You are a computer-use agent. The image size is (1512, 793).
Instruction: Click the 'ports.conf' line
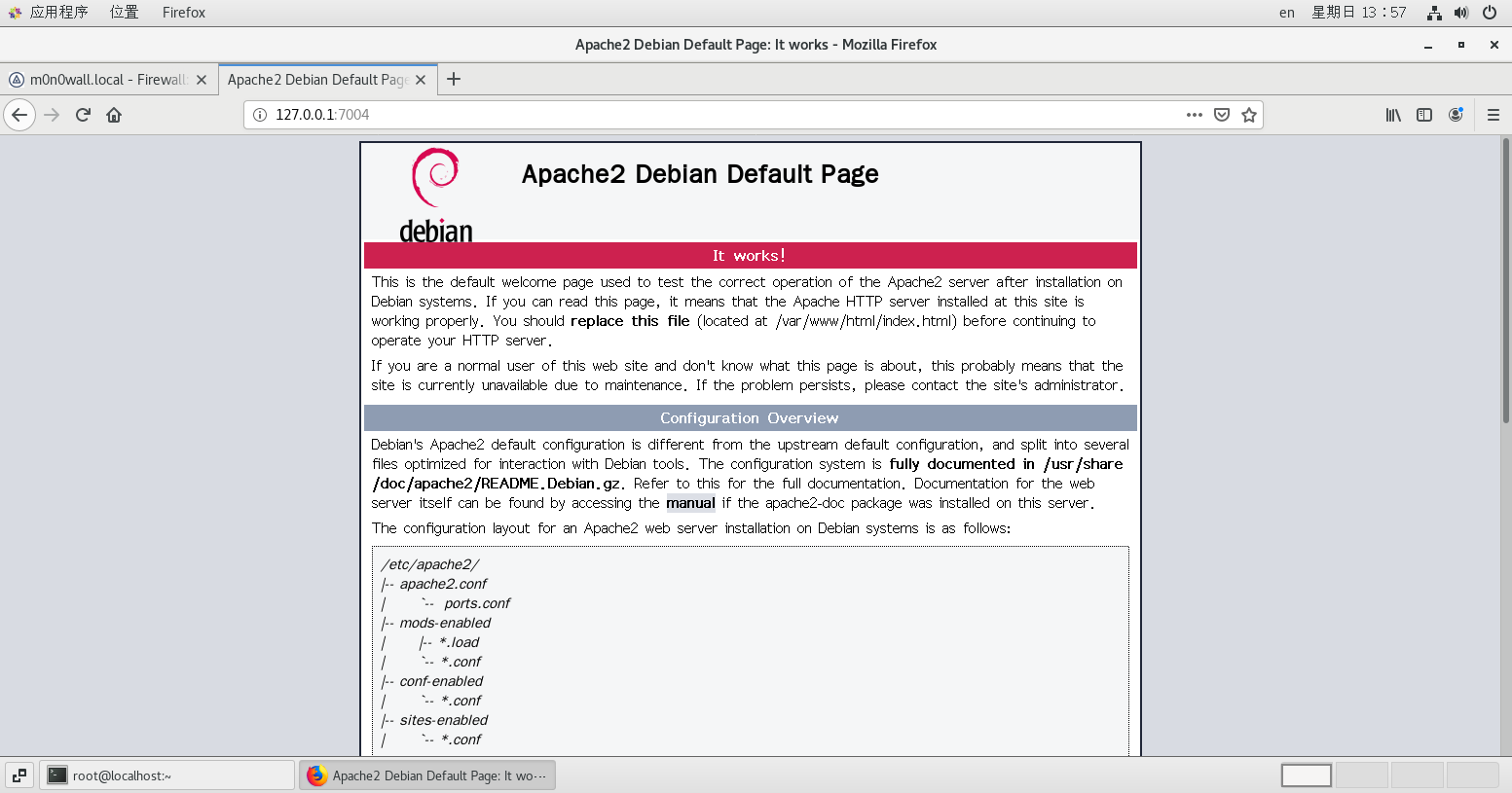(x=477, y=603)
